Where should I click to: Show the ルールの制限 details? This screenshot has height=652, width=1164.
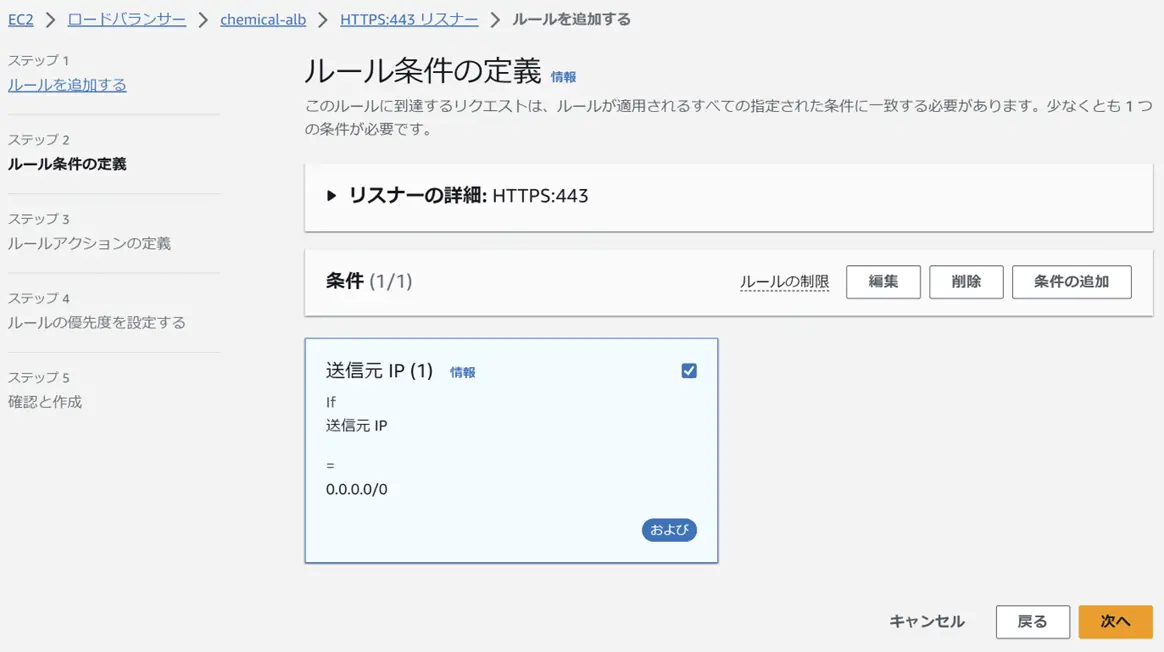point(784,281)
